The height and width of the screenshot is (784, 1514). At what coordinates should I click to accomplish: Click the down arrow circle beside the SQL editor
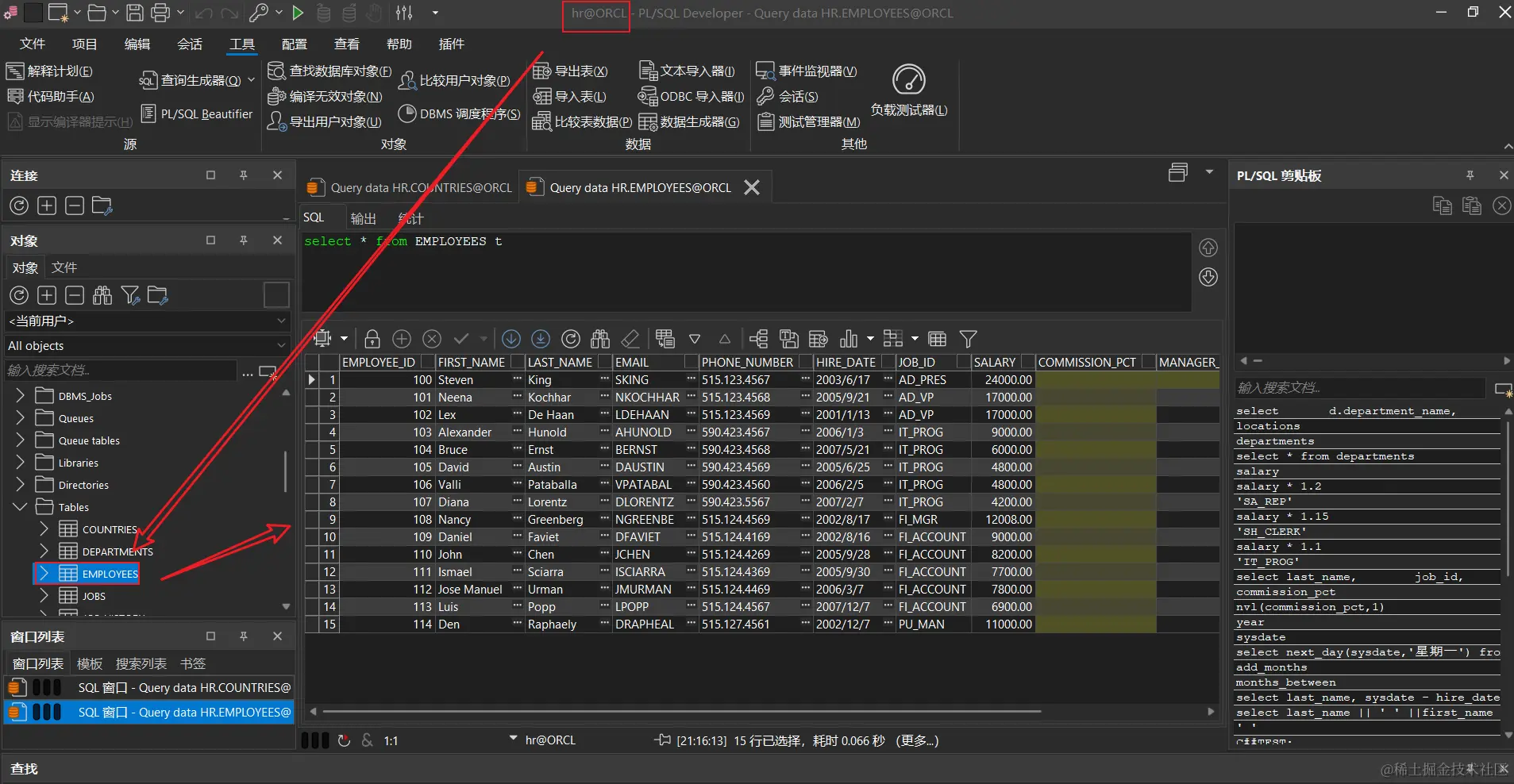(x=1208, y=277)
